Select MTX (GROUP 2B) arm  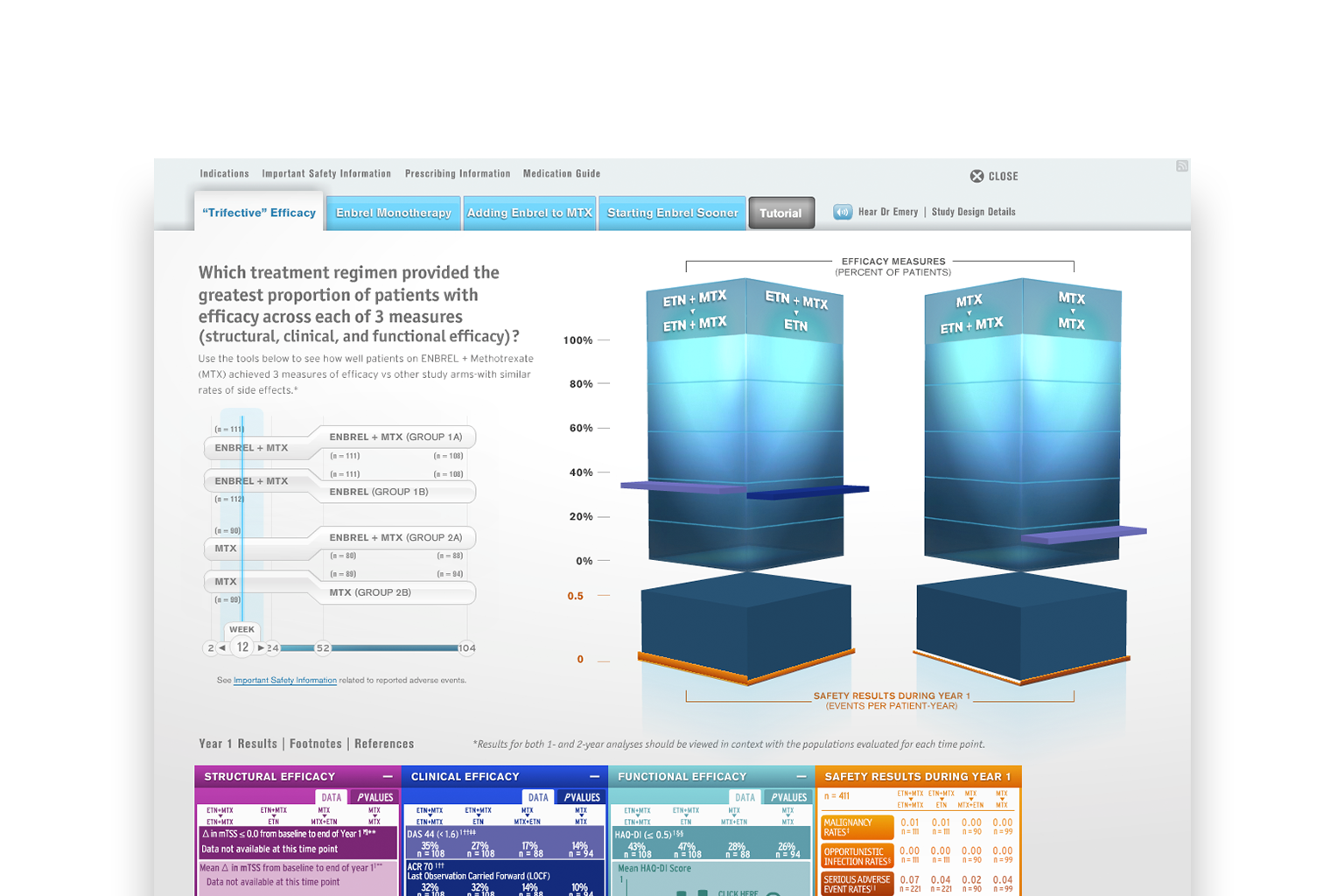click(395, 592)
